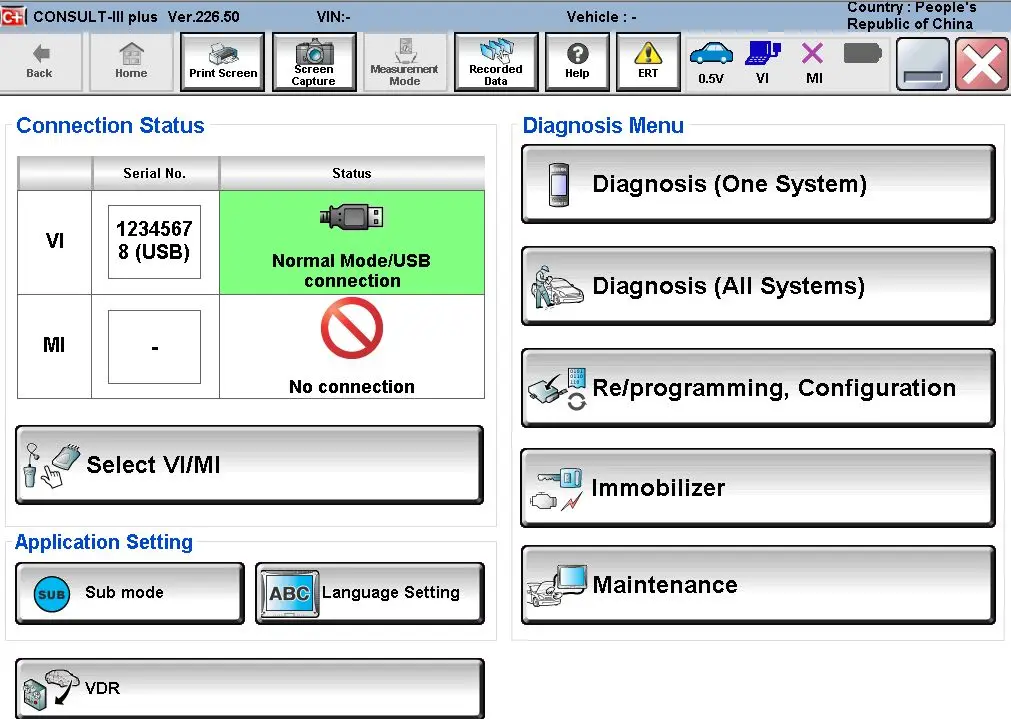Open the Language Setting dialog
This screenshot has height=719, width=1011.
click(369, 592)
